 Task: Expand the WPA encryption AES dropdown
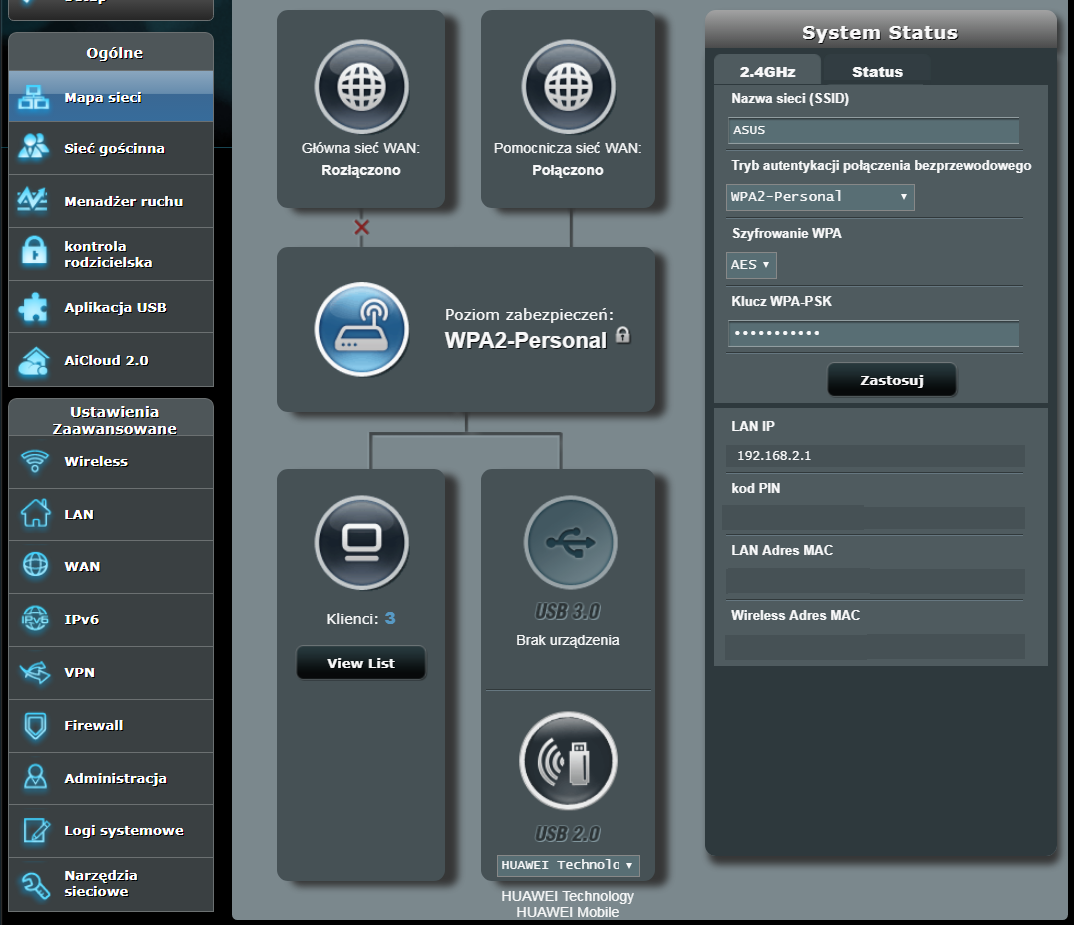751,265
